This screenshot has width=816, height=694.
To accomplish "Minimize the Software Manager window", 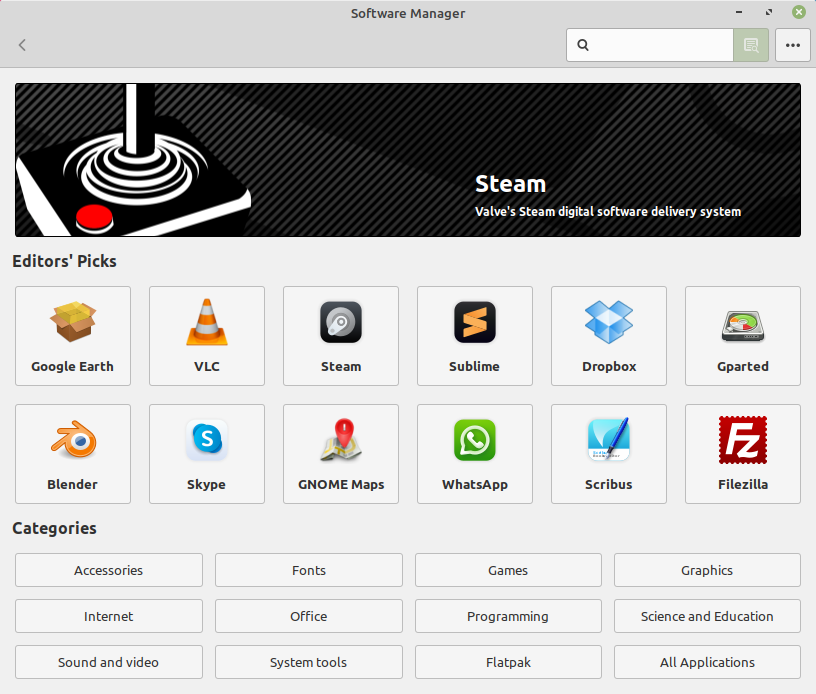I will tap(738, 12).
